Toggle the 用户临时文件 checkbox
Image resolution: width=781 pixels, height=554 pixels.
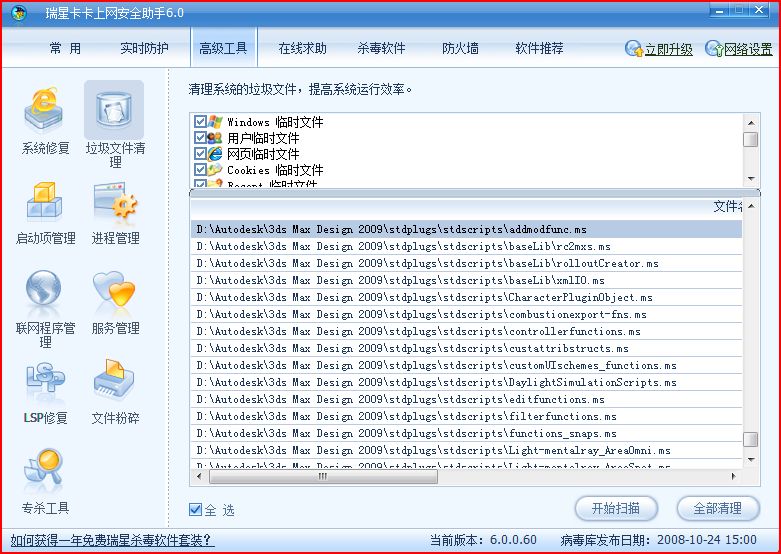(200, 138)
